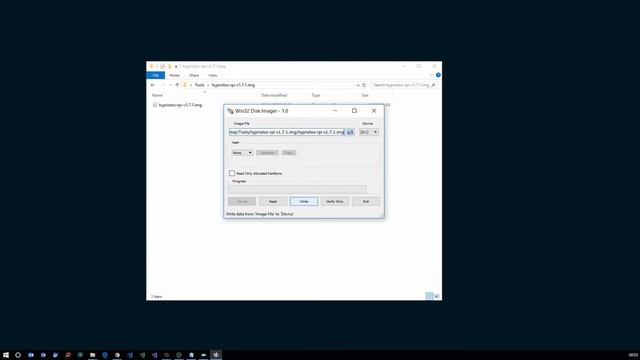Click the Progress bar in Disk Imager
The image size is (640, 360).
(298, 189)
